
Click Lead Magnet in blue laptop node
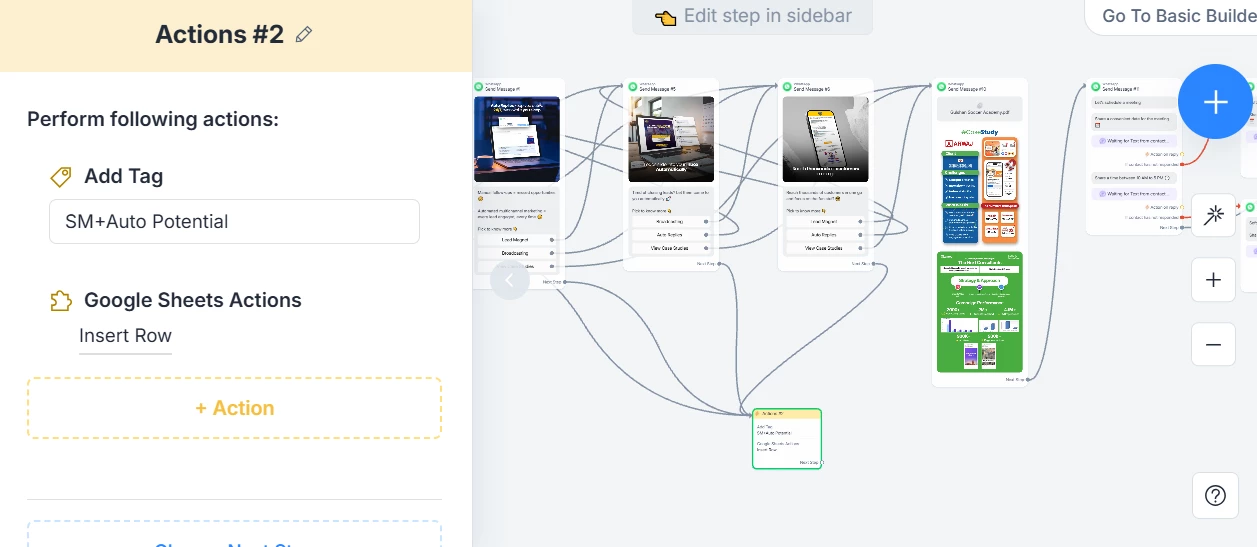click(x=516, y=240)
